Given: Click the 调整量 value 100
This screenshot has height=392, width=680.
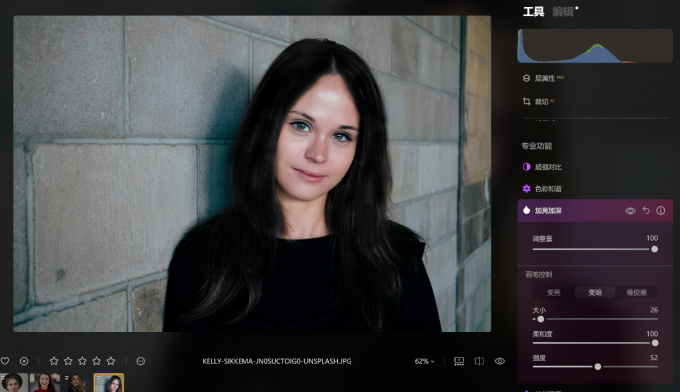Looking at the screenshot, I should (x=652, y=238).
